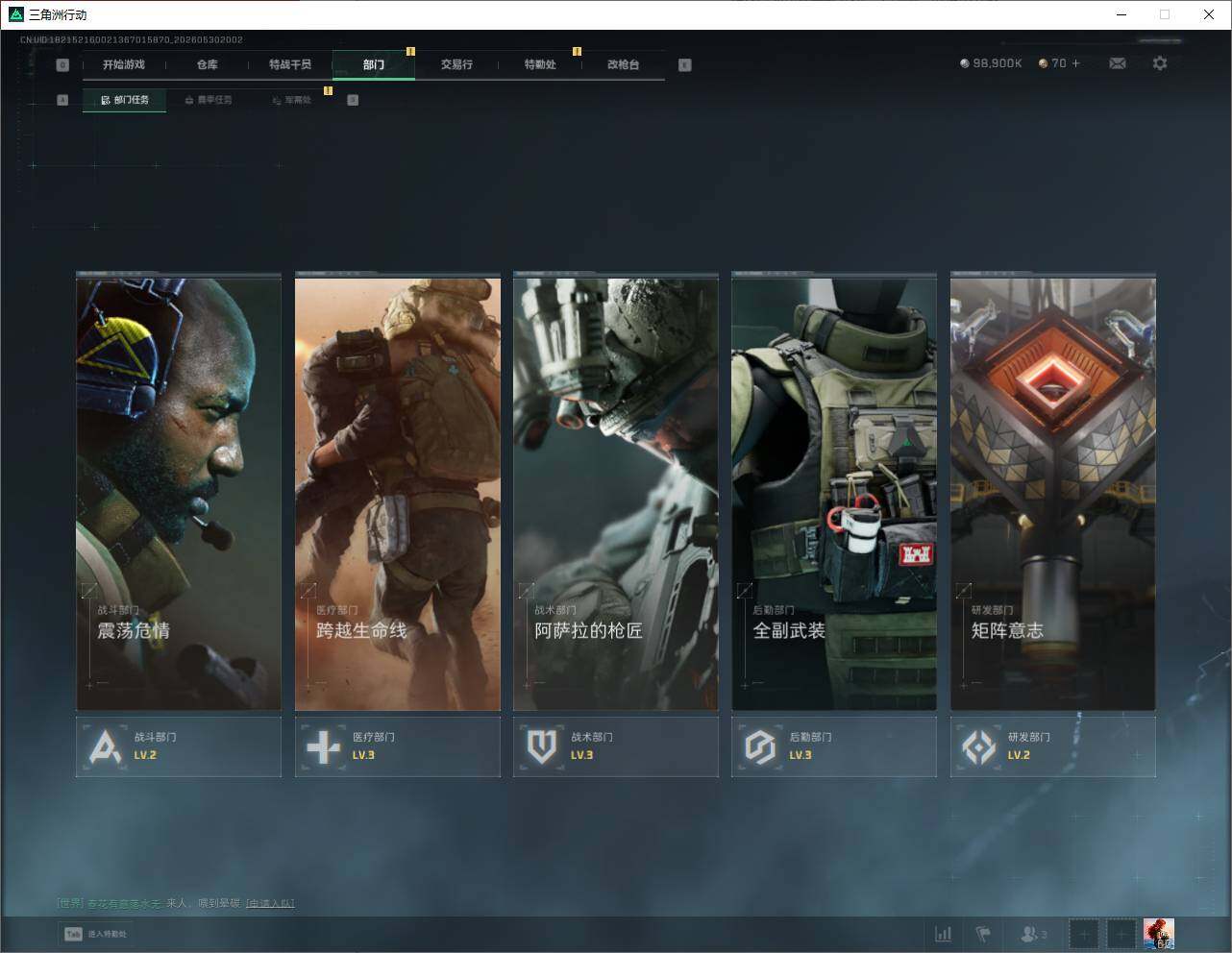1232x953 pixels.
Task: Switch to the 开始游戏 tab
Action: tap(124, 64)
